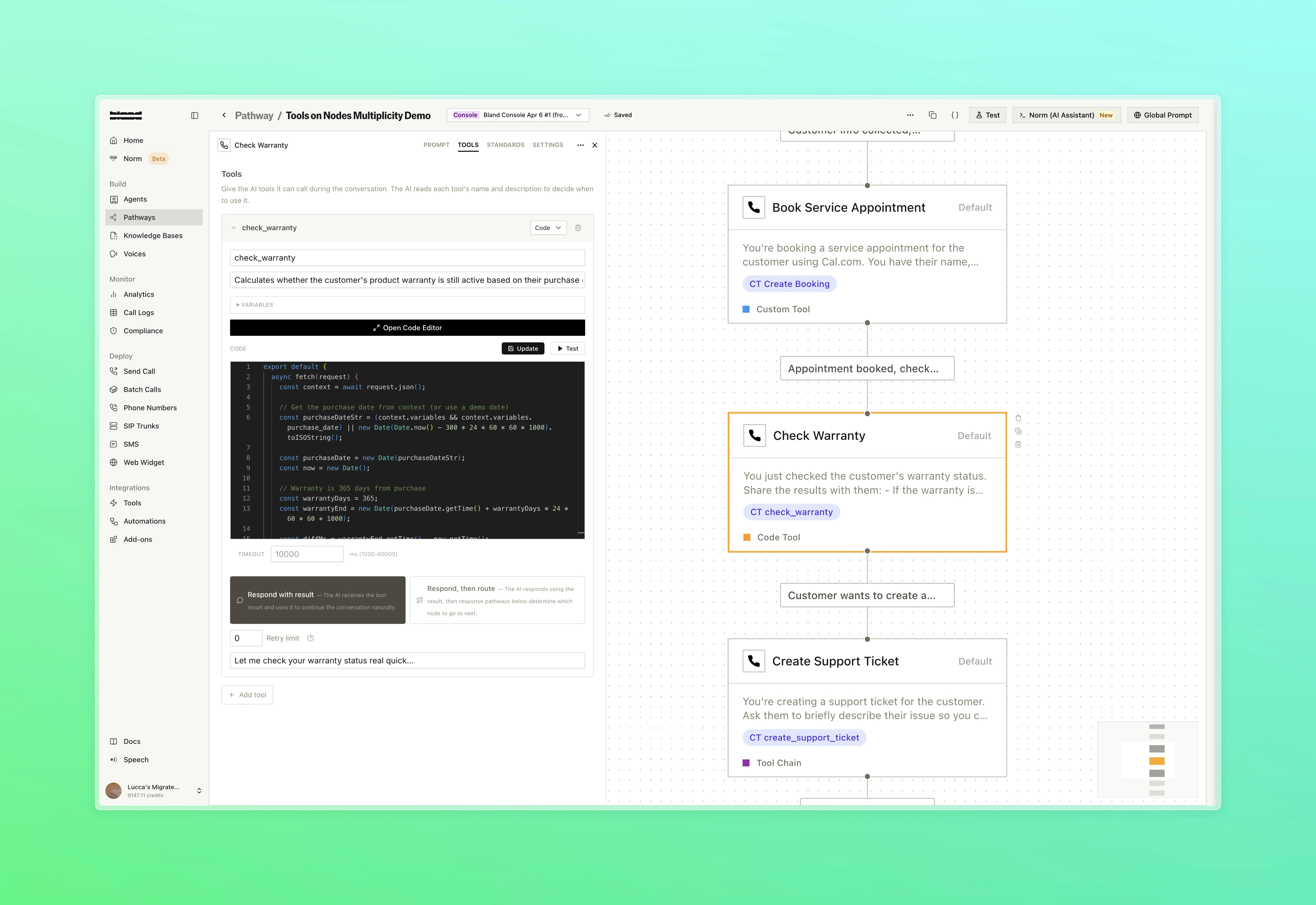Open the SETTINGS tab
The image size is (1316, 905).
pyautogui.click(x=548, y=145)
